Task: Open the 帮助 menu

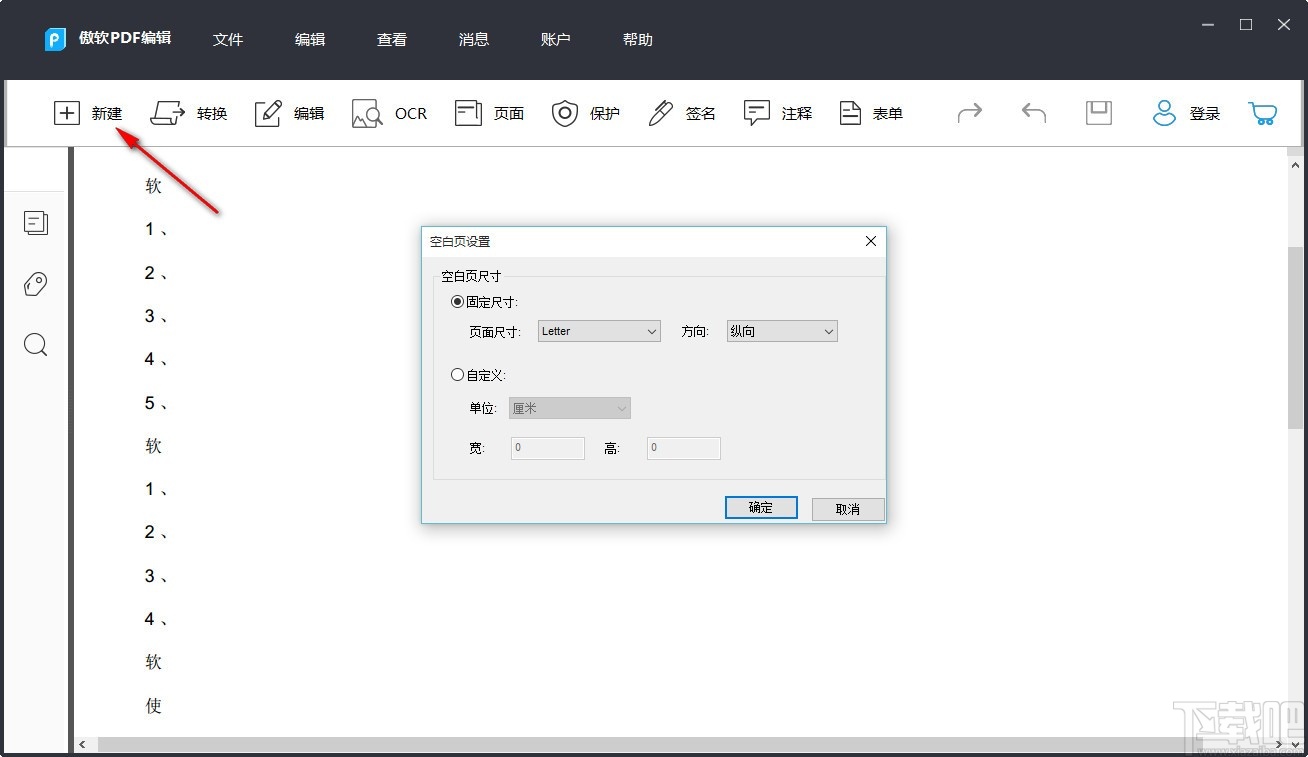Action: 637,39
